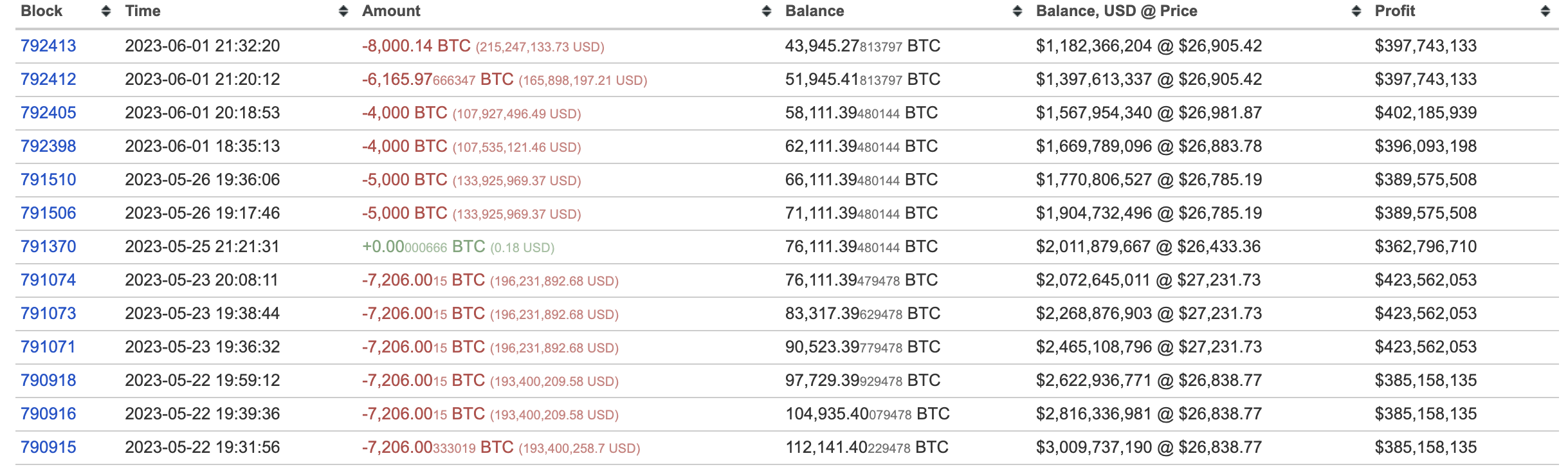Sort table by Profit column arrows

click(1545, 11)
